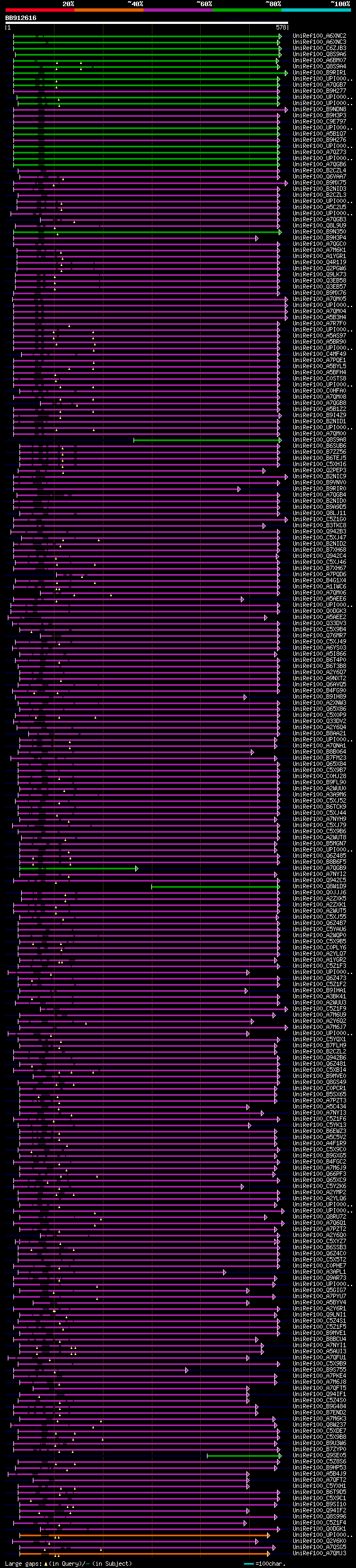Viewport: 356px width, 1568px height.
Task: Click the green ~80% identity legend segment
Action: pos(247,10)
